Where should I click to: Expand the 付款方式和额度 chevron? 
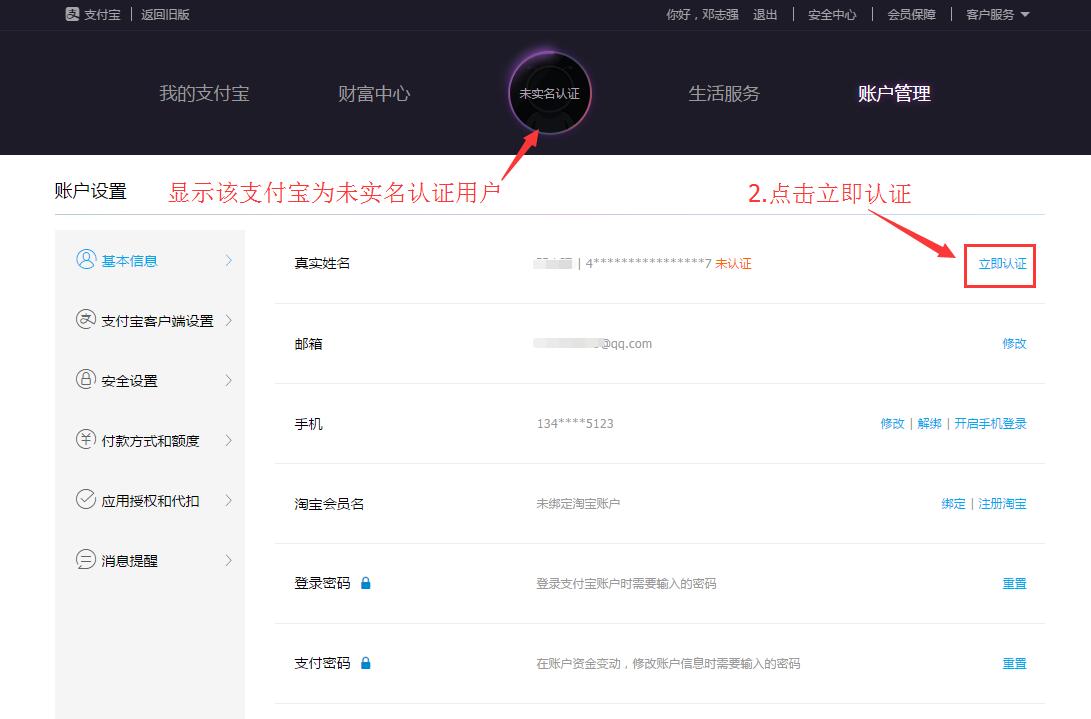click(x=228, y=440)
